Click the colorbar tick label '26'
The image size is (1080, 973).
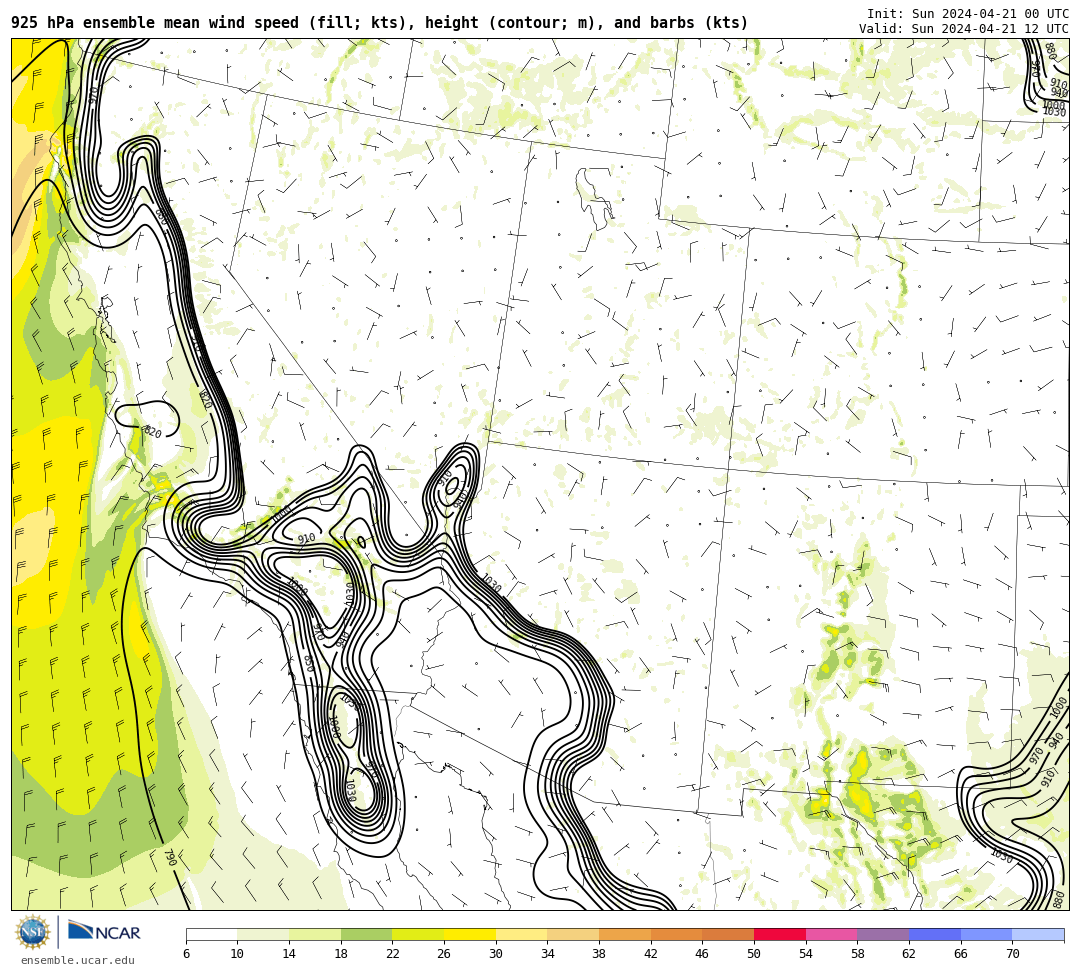pyautogui.click(x=444, y=954)
